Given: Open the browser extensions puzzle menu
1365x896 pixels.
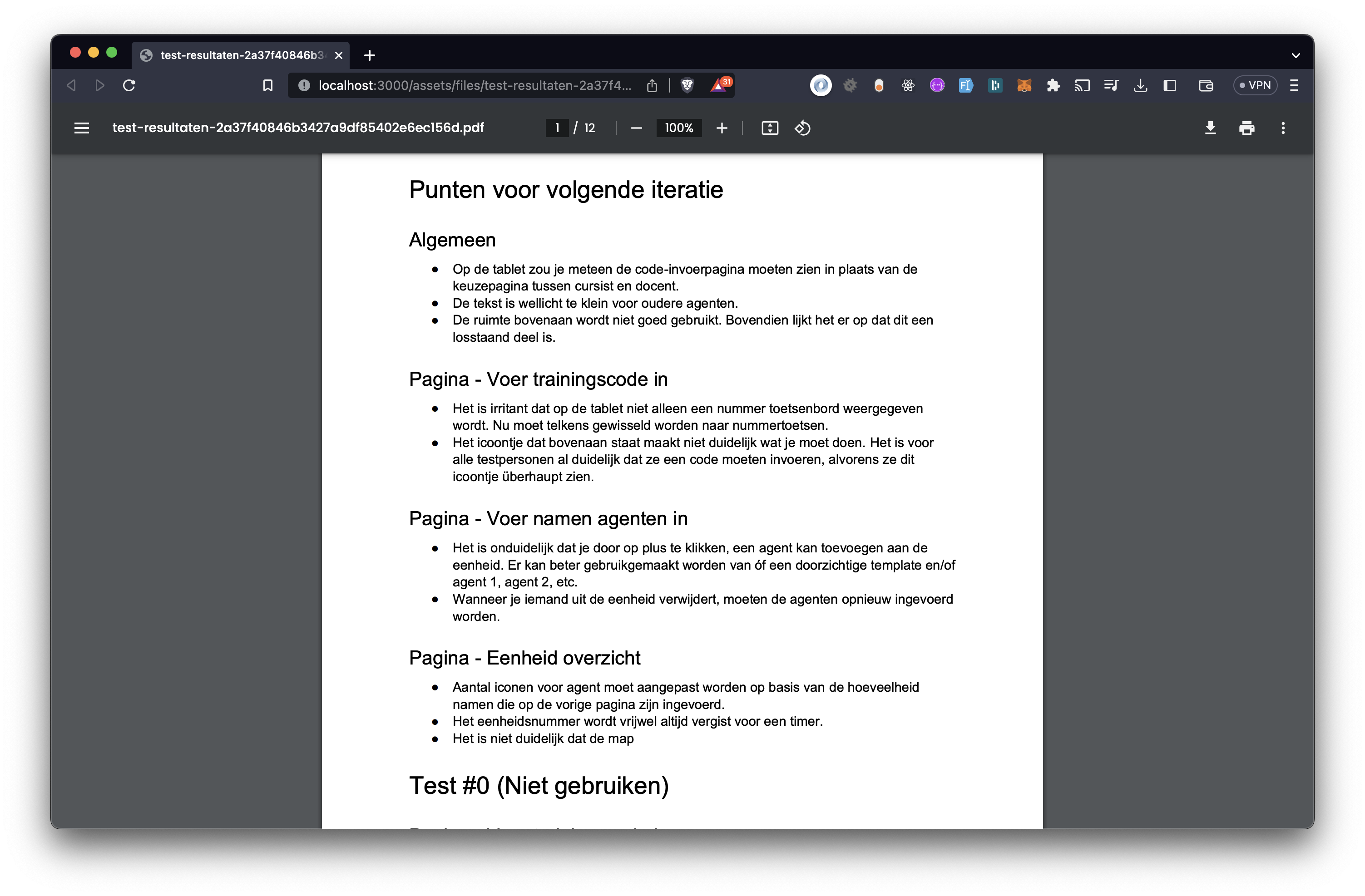Looking at the screenshot, I should click(1053, 85).
